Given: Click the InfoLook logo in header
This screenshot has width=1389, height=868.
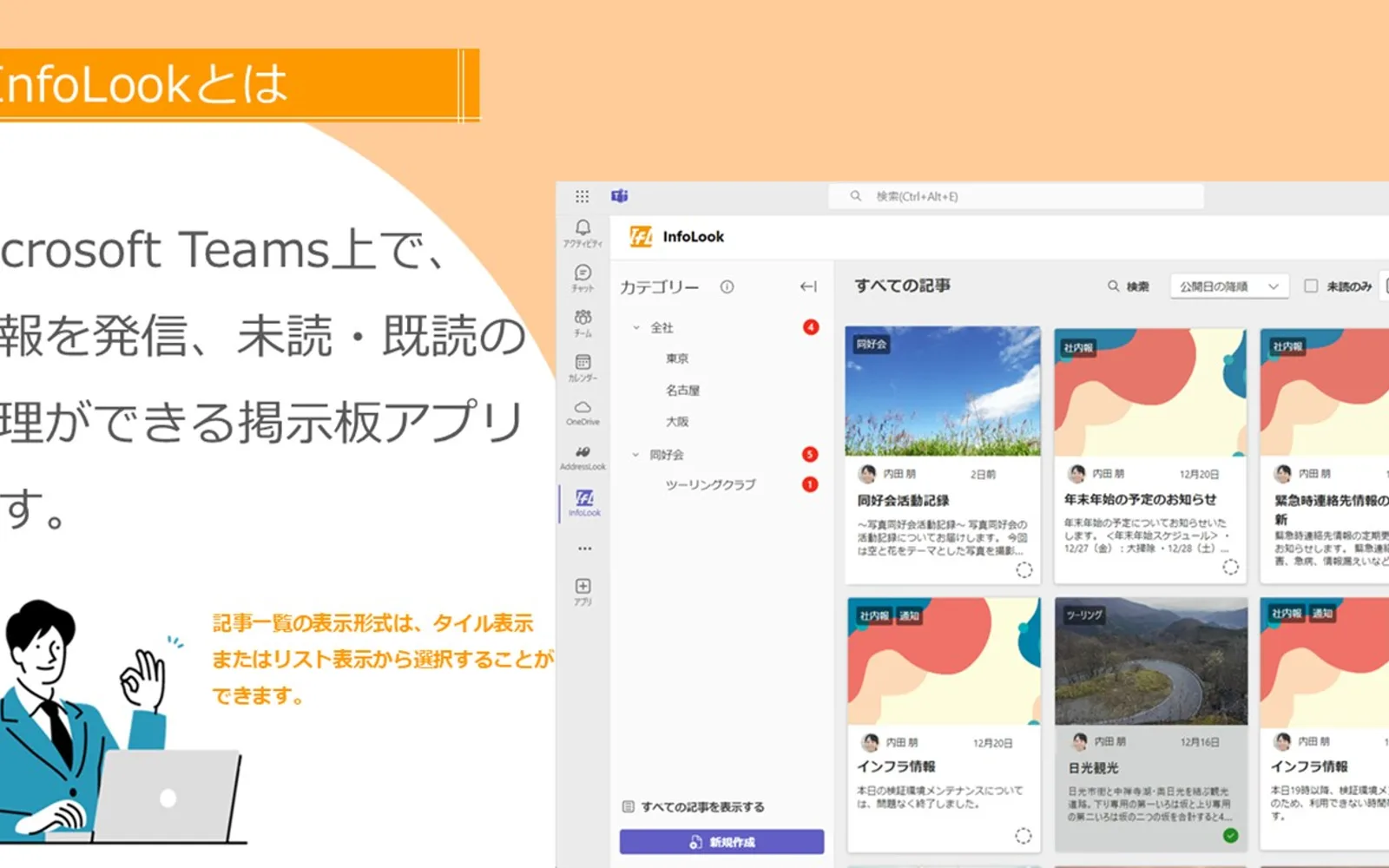Looking at the screenshot, I should (x=641, y=237).
